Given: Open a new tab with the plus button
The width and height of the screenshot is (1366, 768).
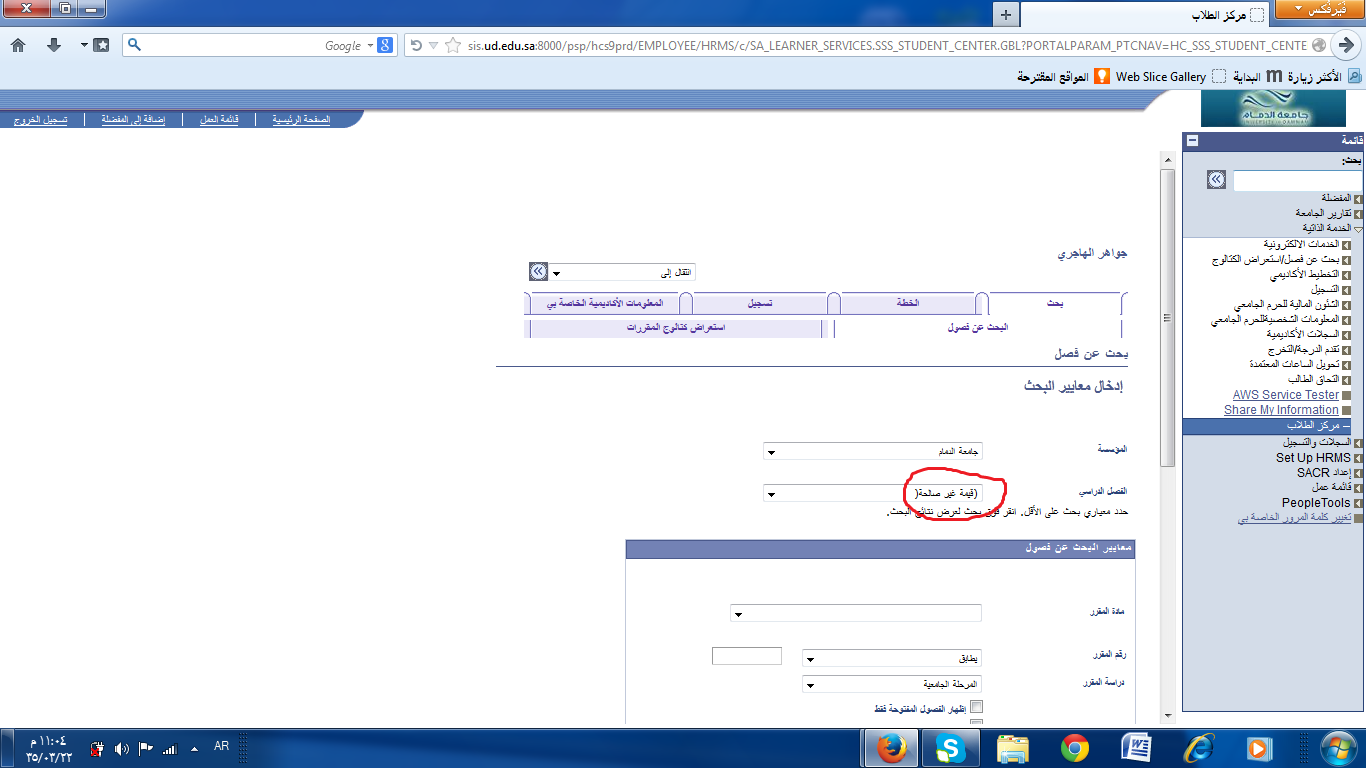Looking at the screenshot, I should 1006,14.
